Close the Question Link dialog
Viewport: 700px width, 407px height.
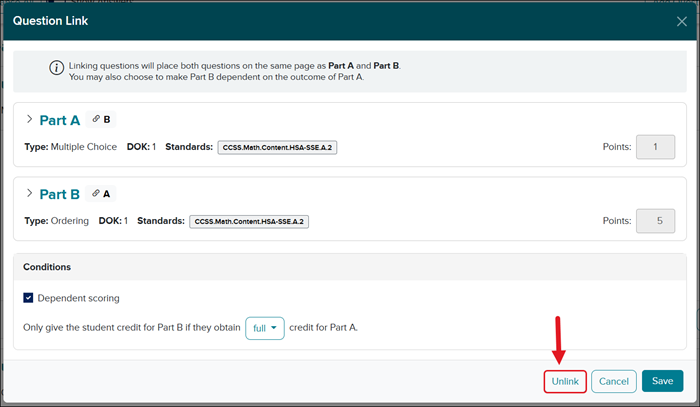[x=682, y=21]
